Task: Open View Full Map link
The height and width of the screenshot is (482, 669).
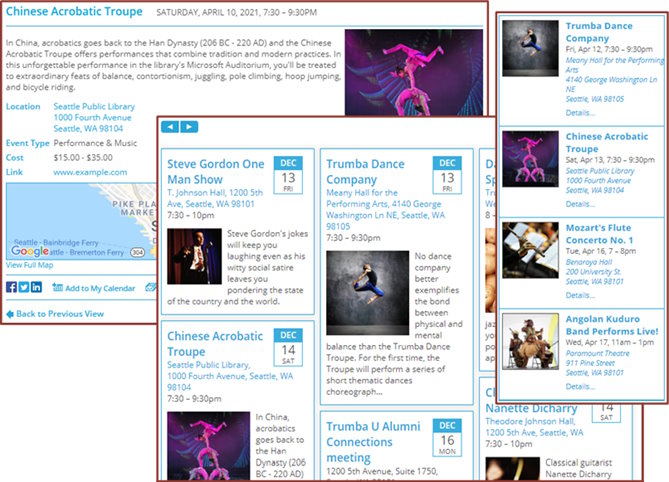Action: click(29, 265)
